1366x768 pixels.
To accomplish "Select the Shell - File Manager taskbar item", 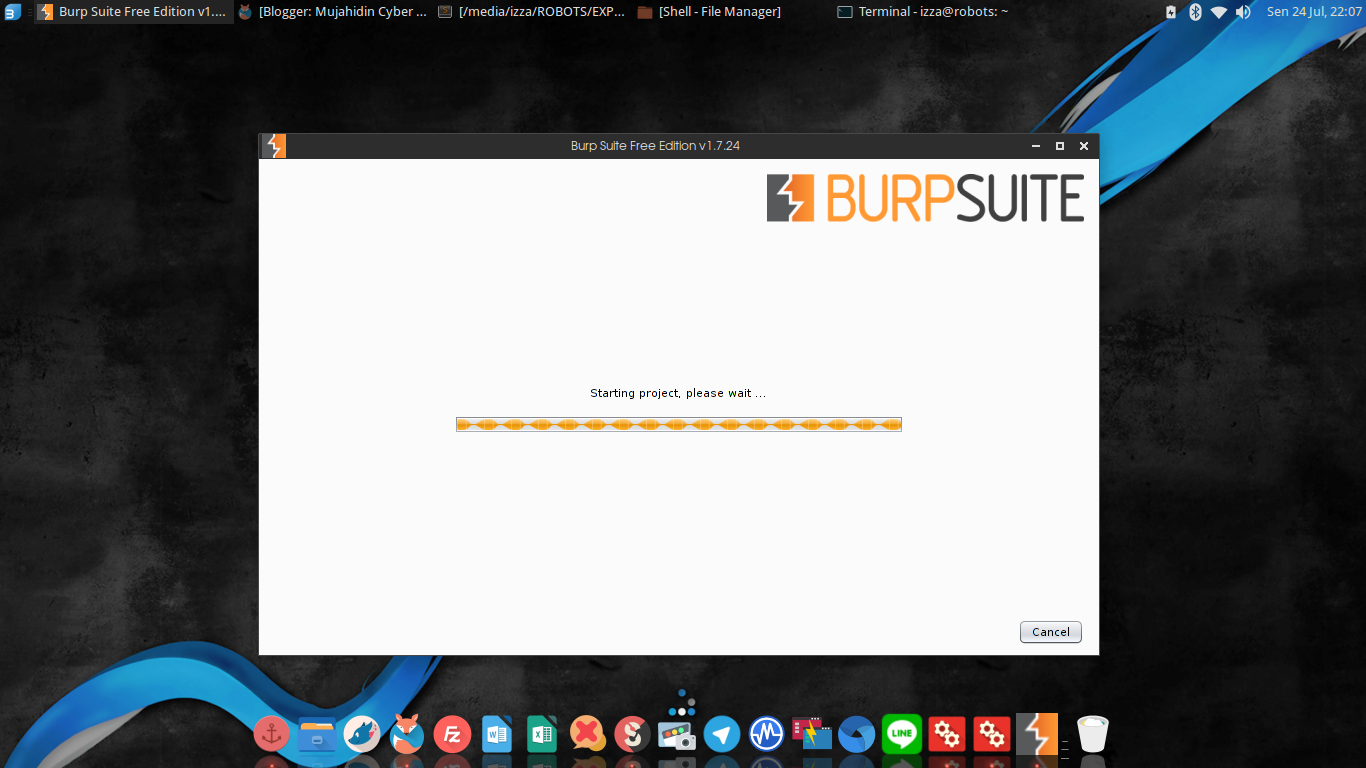I will tap(710, 11).
